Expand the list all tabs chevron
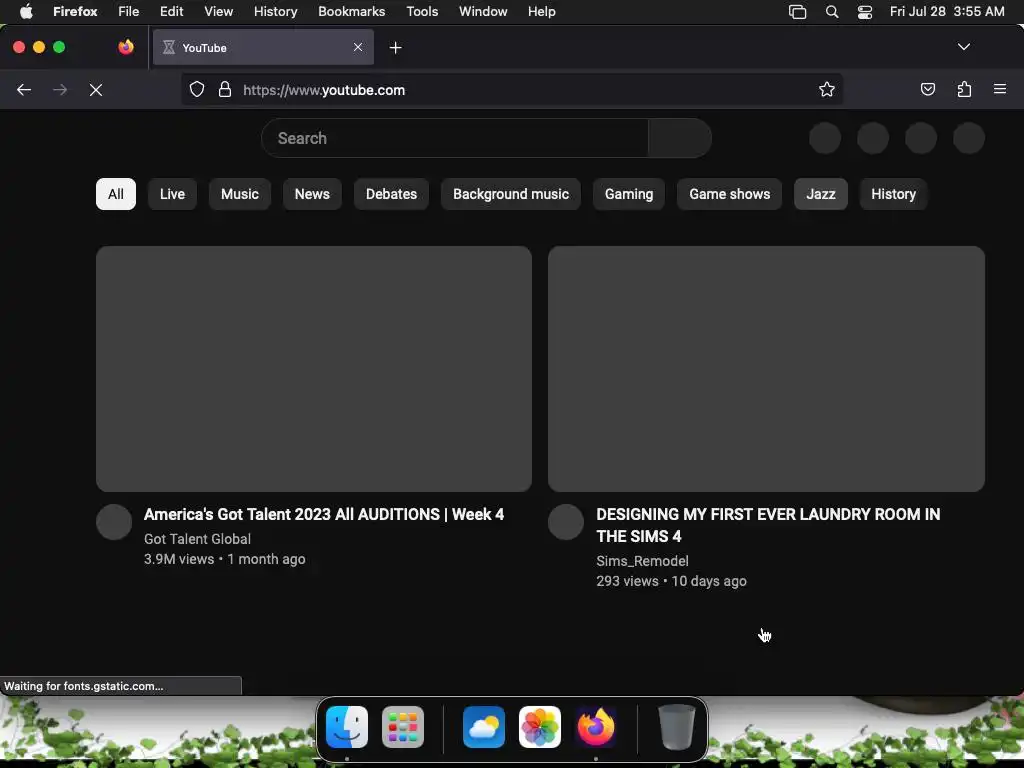 963,47
